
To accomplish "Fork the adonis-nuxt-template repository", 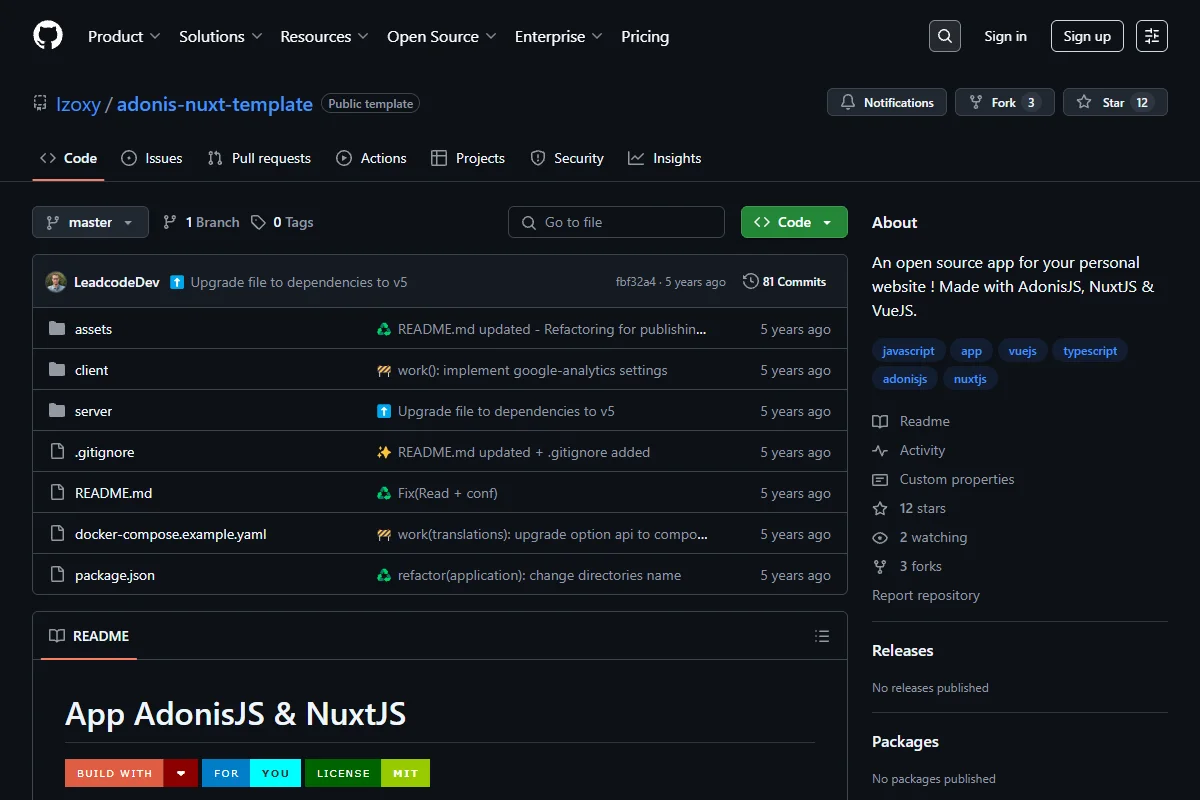I will coord(1004,102).
